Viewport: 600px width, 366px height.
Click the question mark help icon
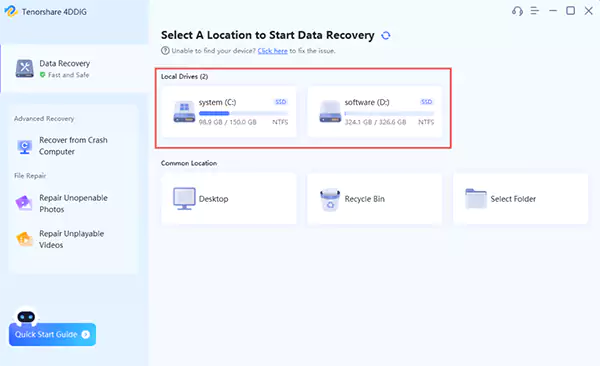coord(165,51)
